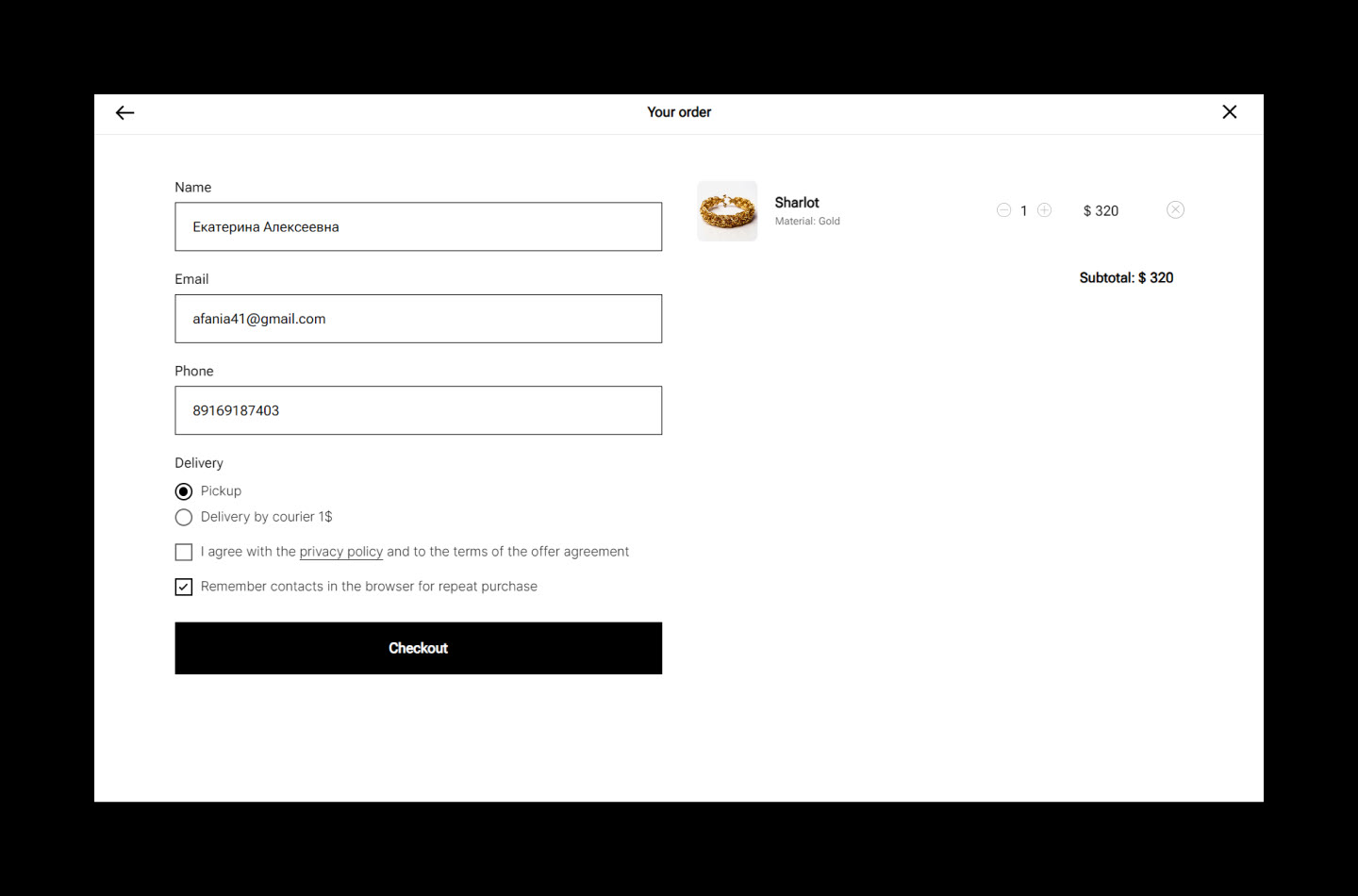Image resolution: width=1358 pixels, height=896 pixels.
Task: Uncheck Remember contacts in the browser
Action: point(184,587)
